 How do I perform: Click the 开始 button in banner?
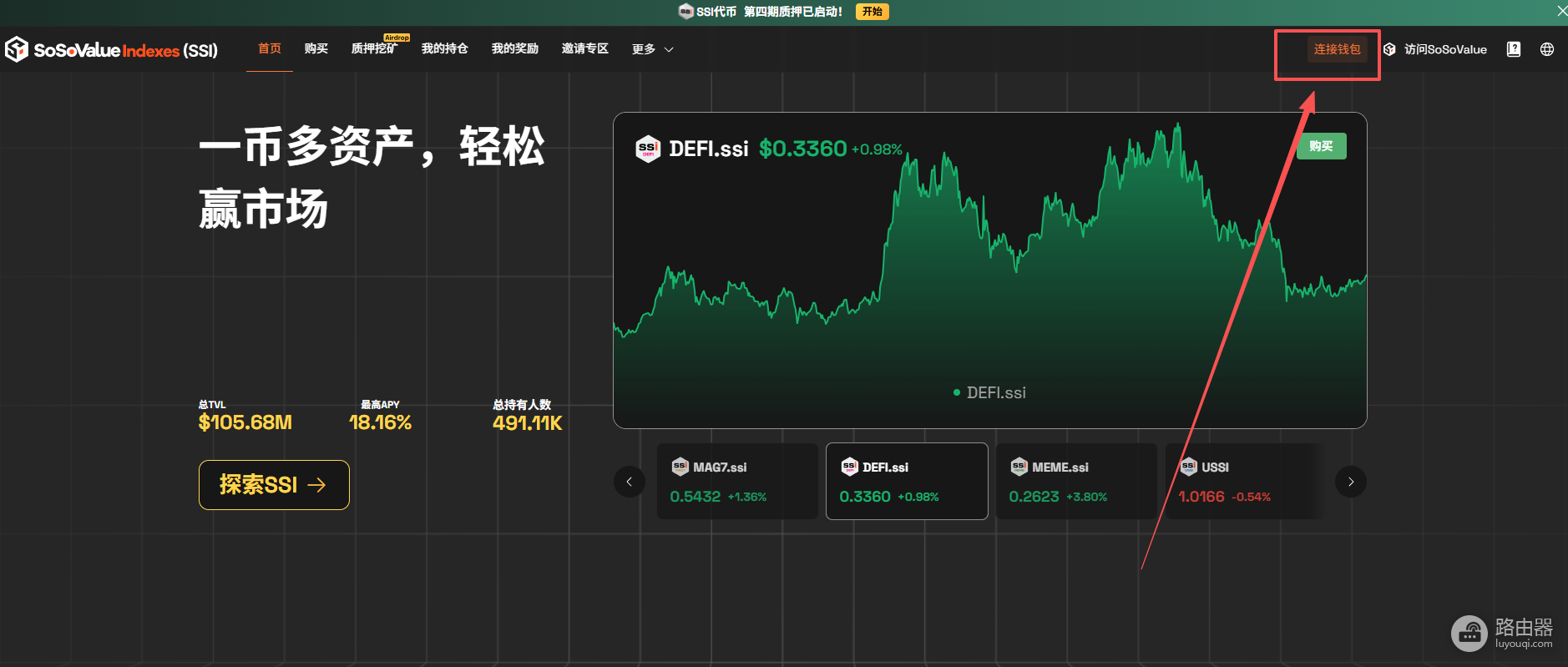point(873,12)
